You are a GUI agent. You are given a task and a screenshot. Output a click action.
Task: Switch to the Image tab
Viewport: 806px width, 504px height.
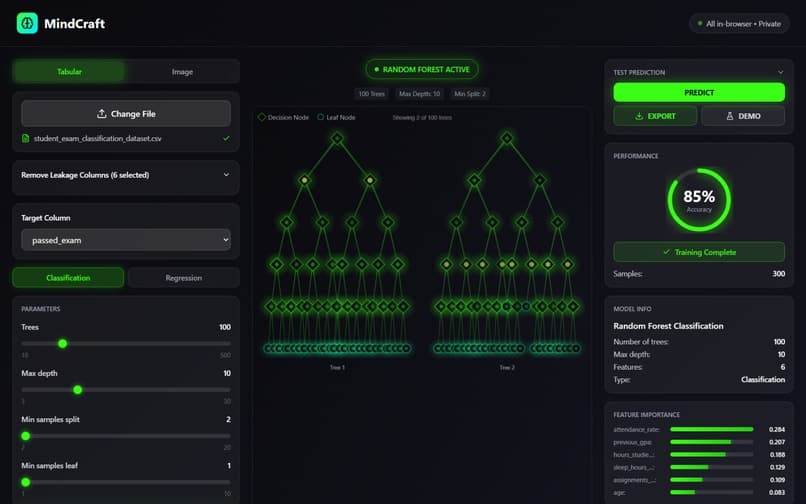(x=182, y=71)
